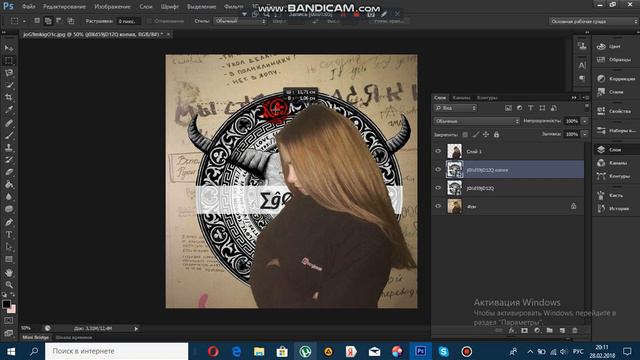Toggle lock position icon
640x360 pixels.
pyautogui.click(x=486, y=134)
